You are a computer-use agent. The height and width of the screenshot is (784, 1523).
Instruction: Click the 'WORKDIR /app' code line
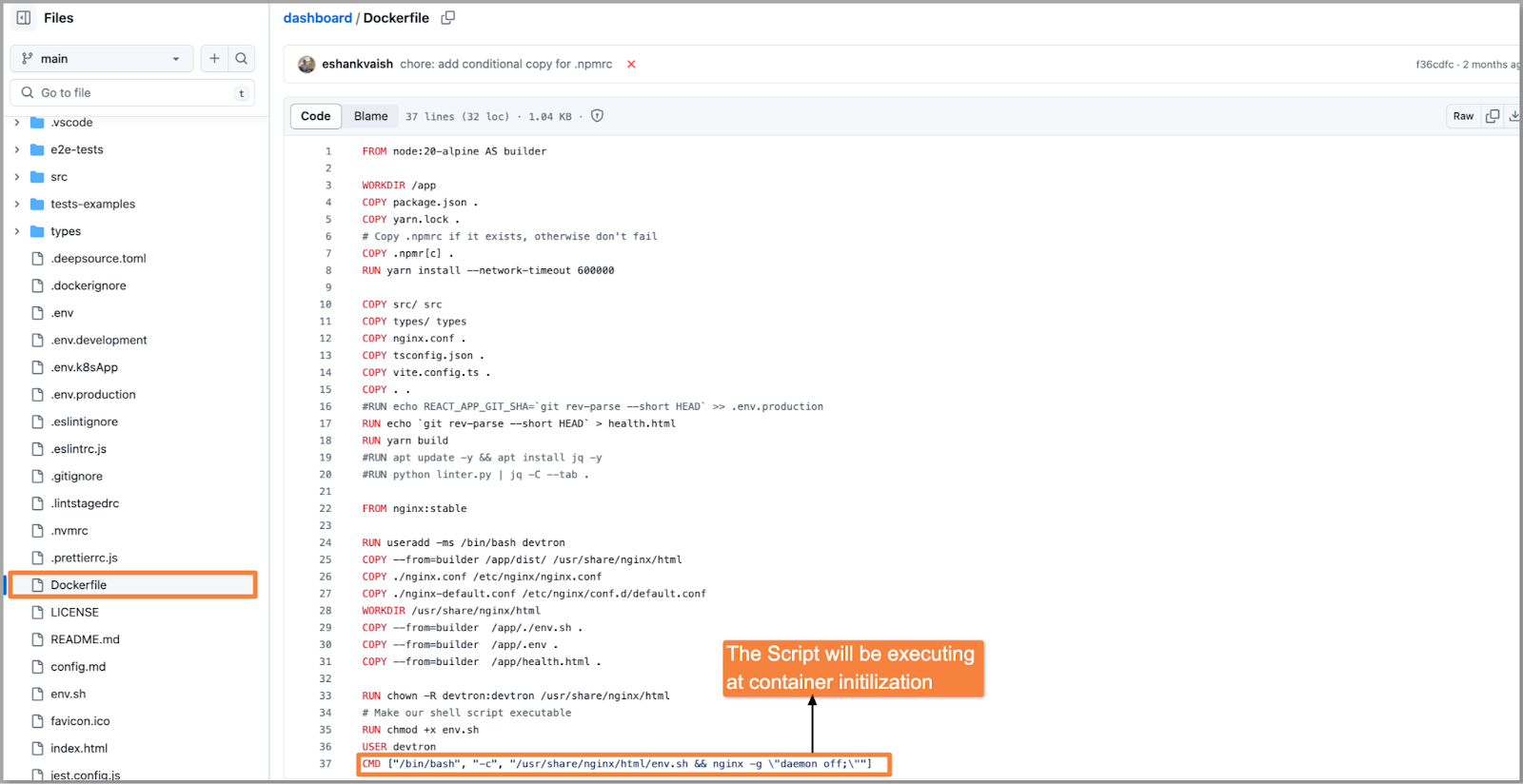pos(399,186)
